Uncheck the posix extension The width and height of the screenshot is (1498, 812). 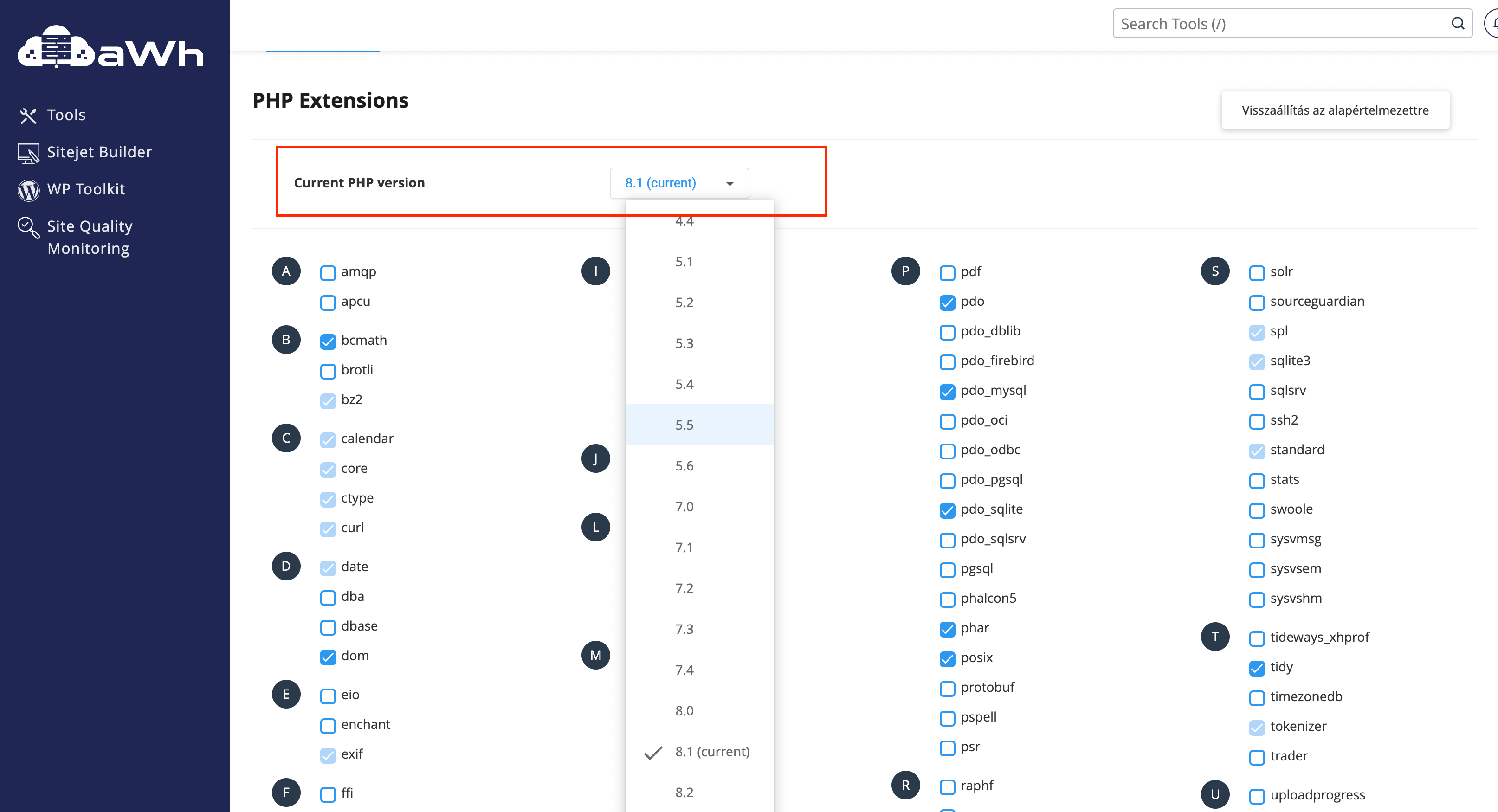947,658
